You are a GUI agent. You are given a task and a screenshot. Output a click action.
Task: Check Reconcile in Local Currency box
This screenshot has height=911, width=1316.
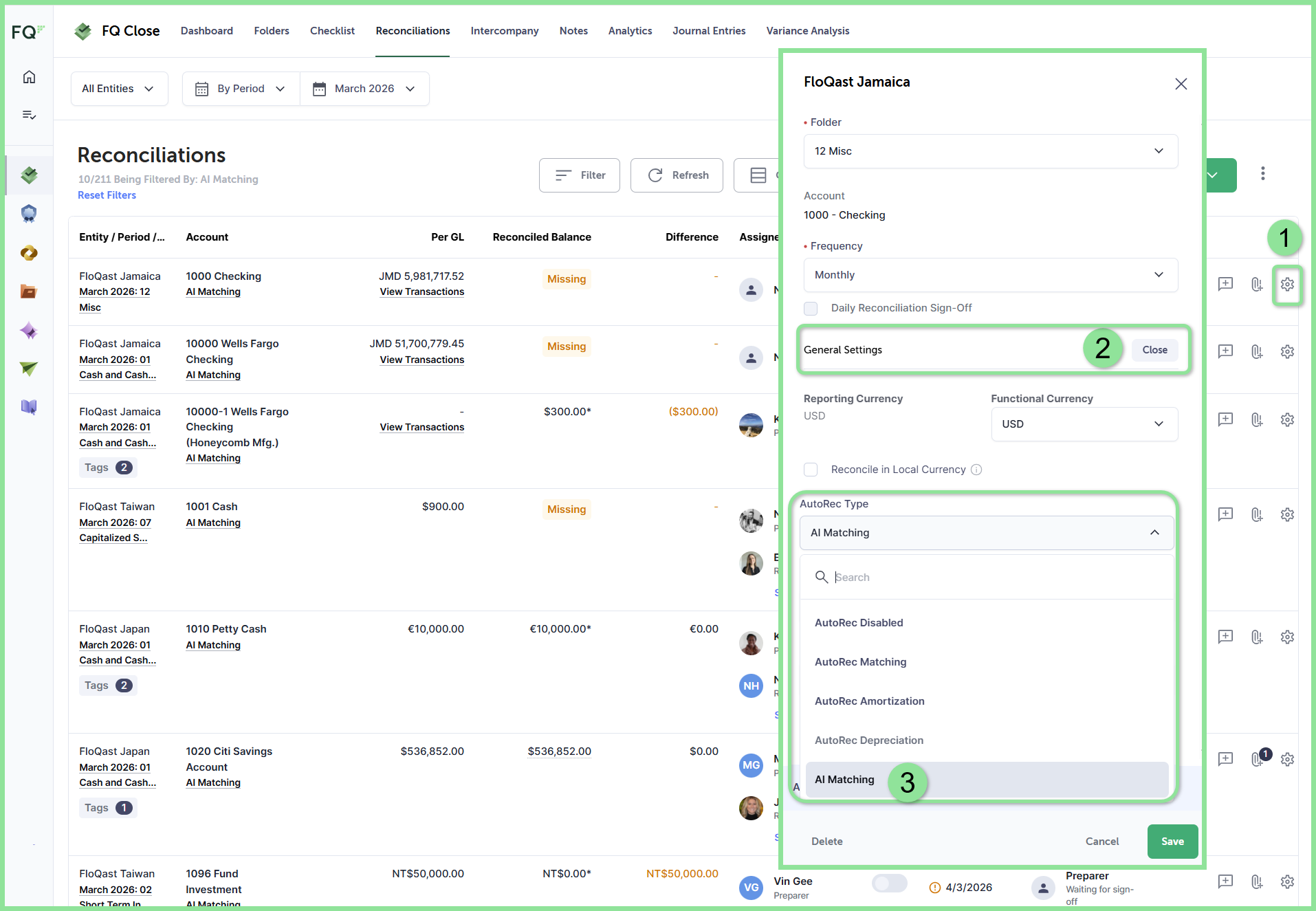coord(811,470)
